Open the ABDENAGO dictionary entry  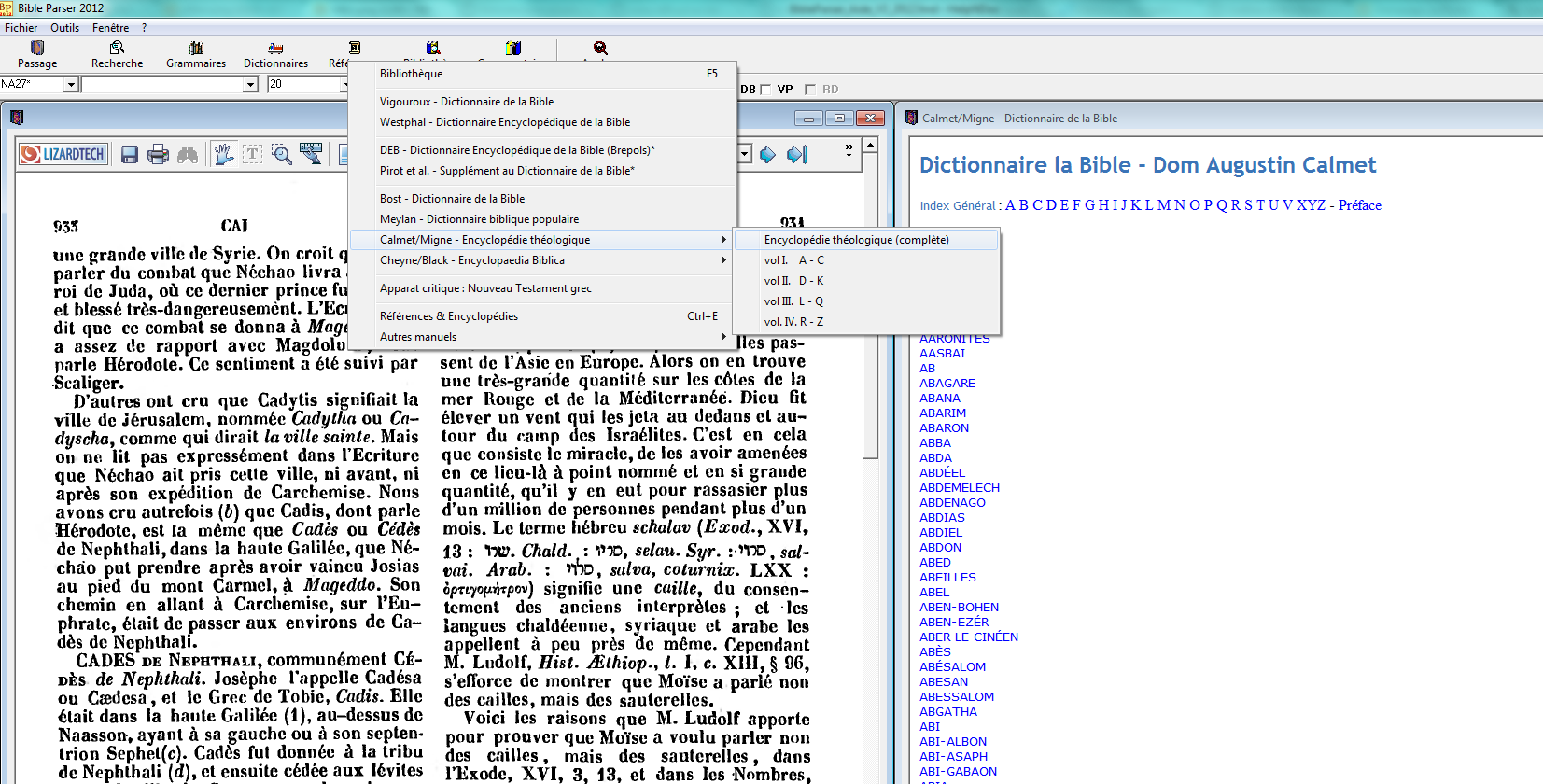(x=952, y=503)
